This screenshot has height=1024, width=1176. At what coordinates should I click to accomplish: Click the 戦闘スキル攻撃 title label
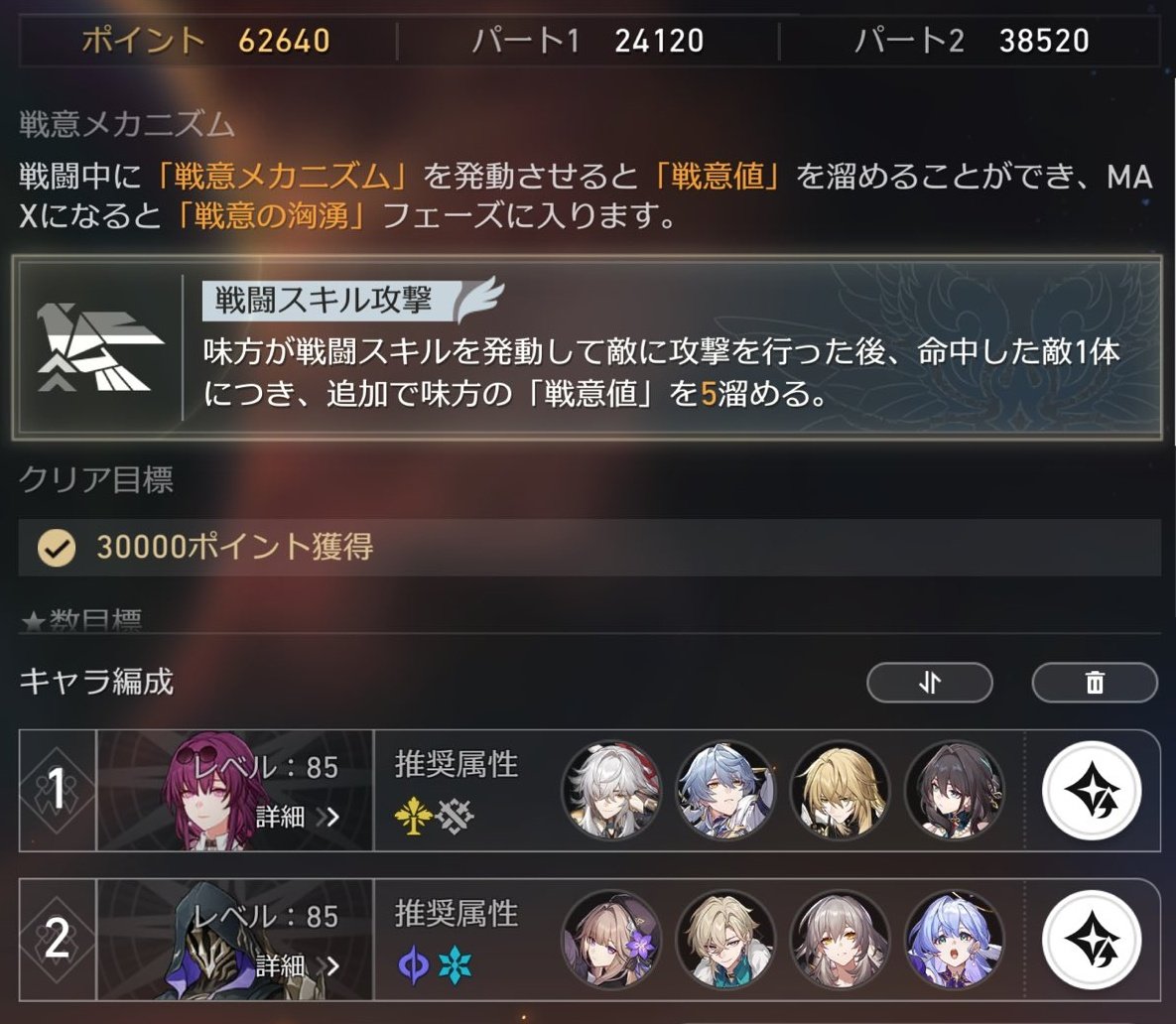(x=324, y=300)
